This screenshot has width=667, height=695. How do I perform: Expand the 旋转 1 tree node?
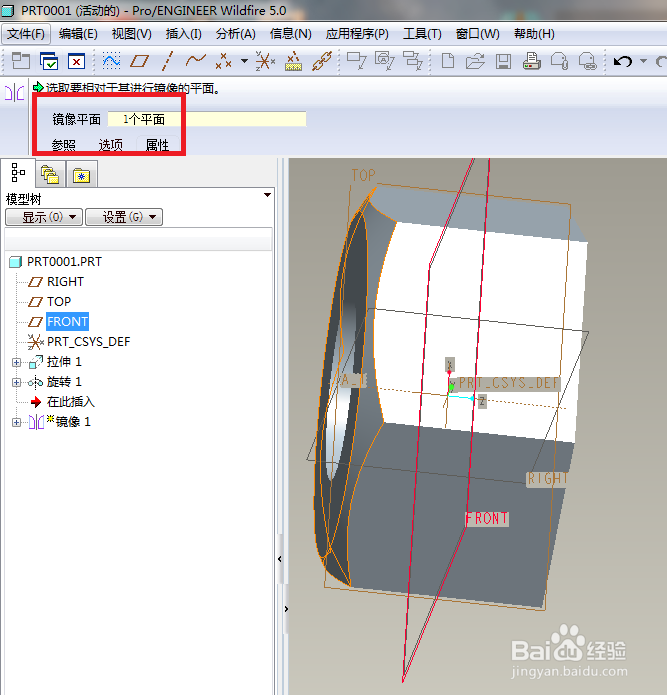(x=16, y=383)
